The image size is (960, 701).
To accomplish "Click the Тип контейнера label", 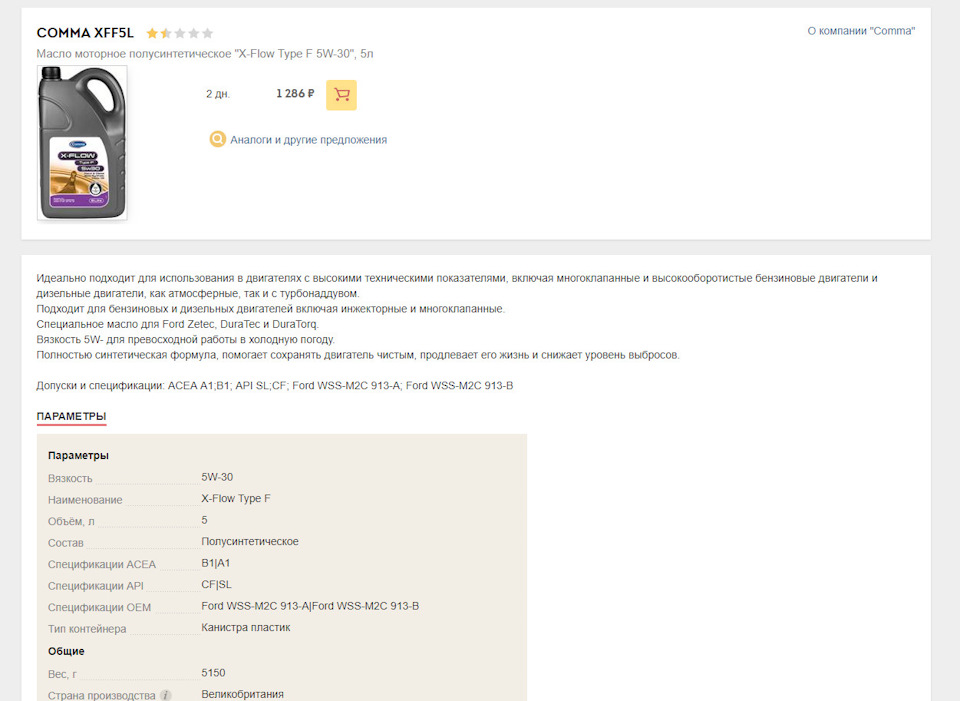I will click(87, 629).
